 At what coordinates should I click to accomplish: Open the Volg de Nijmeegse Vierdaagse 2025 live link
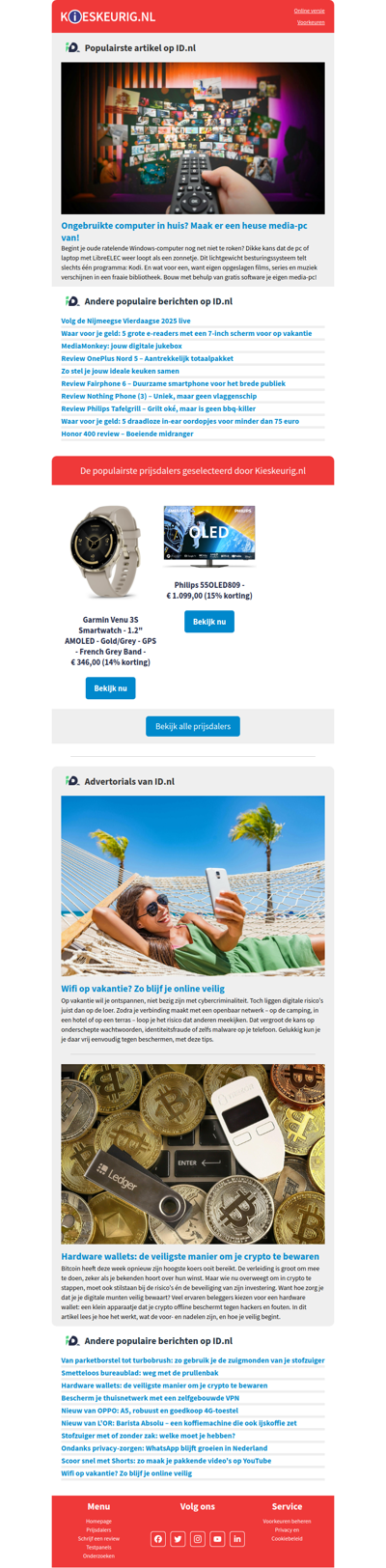coord(125,321)
